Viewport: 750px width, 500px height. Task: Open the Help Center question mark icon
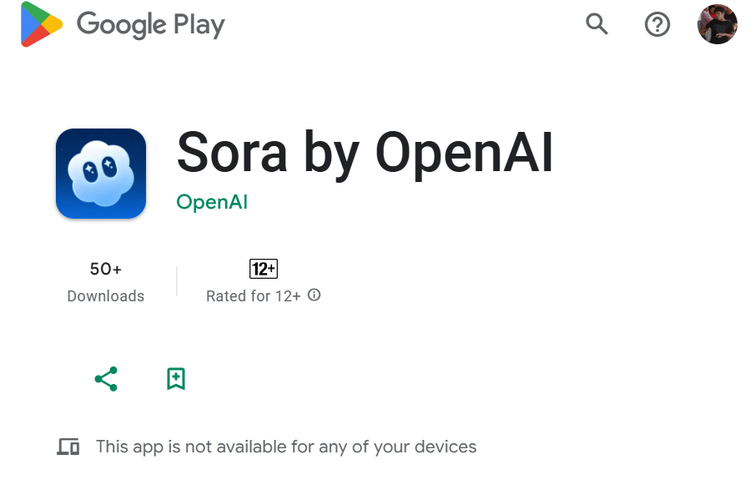click(657, 24)
